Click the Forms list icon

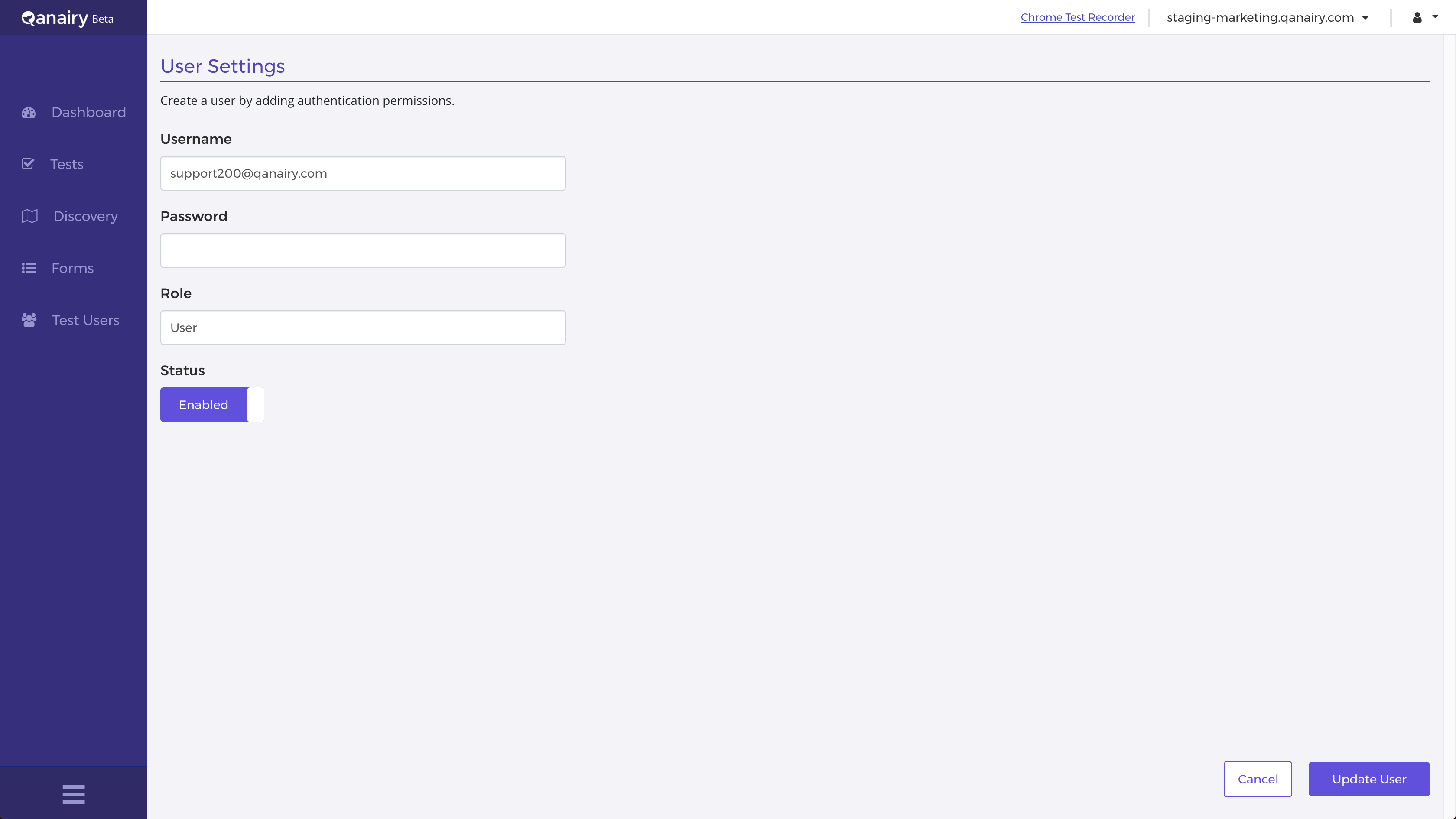[x=29, y=268]
